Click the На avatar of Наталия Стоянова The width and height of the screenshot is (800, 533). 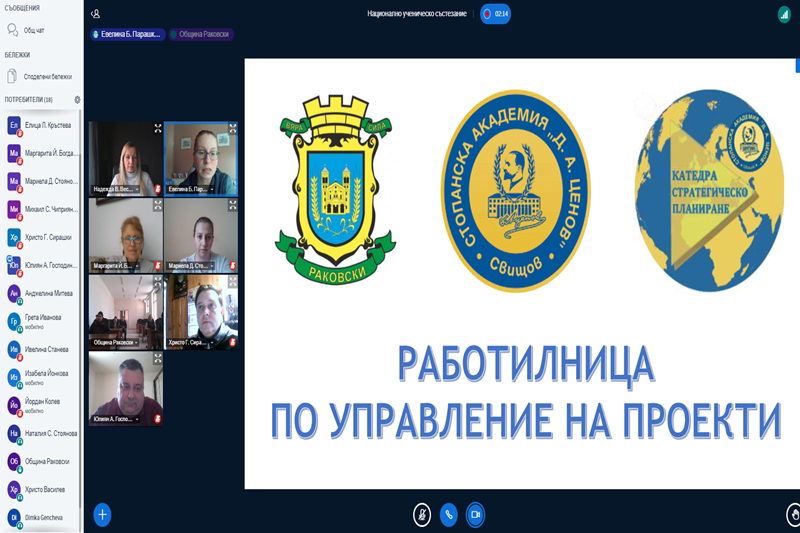[14, 434]
